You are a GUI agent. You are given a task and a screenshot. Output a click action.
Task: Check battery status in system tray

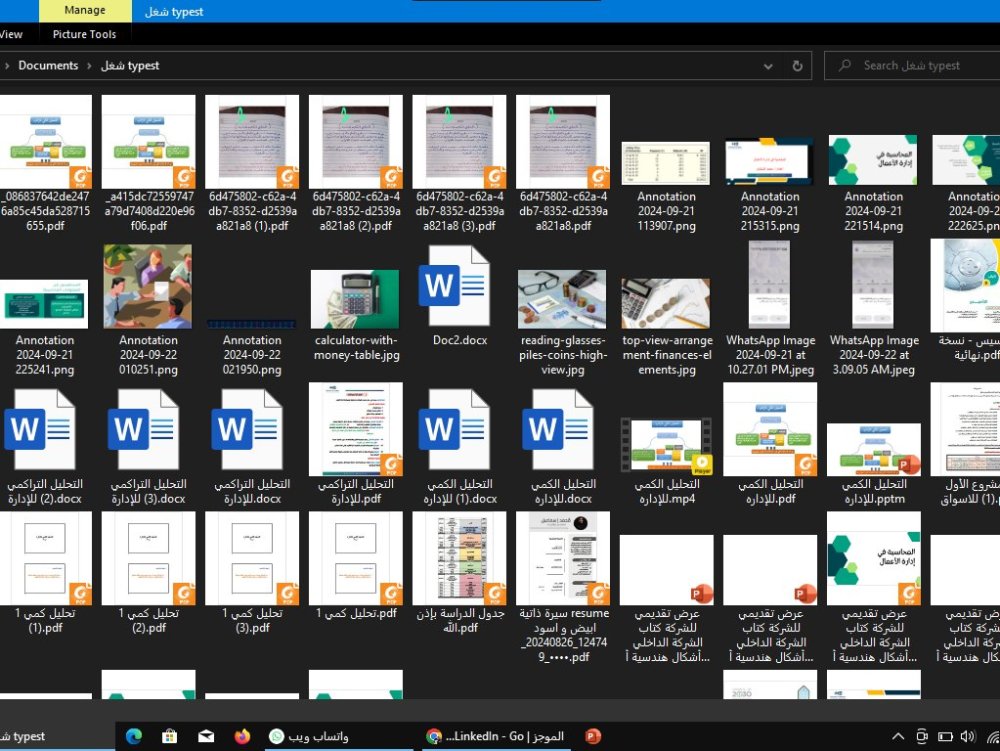coord(945,736)
